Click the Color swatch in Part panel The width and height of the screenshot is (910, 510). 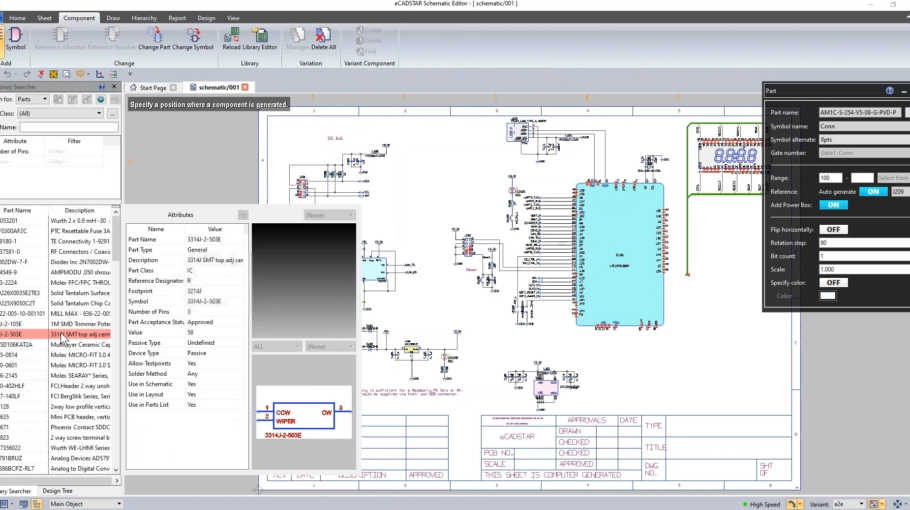click(828, 295)
